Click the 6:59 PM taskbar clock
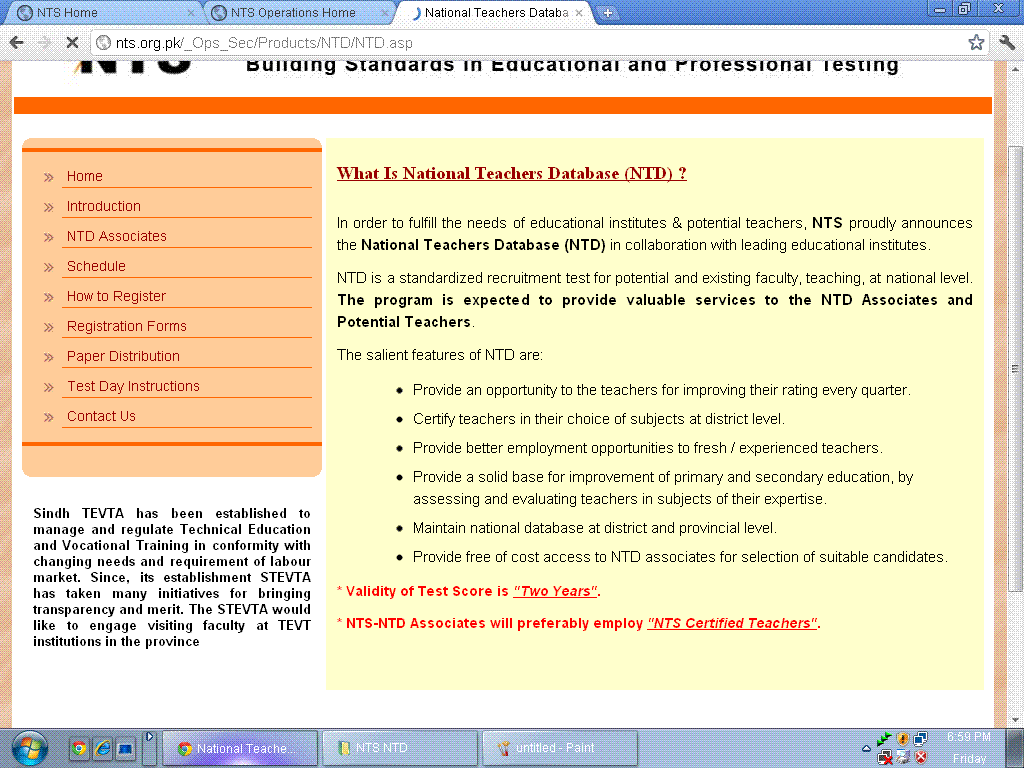 tap(968, 737)
